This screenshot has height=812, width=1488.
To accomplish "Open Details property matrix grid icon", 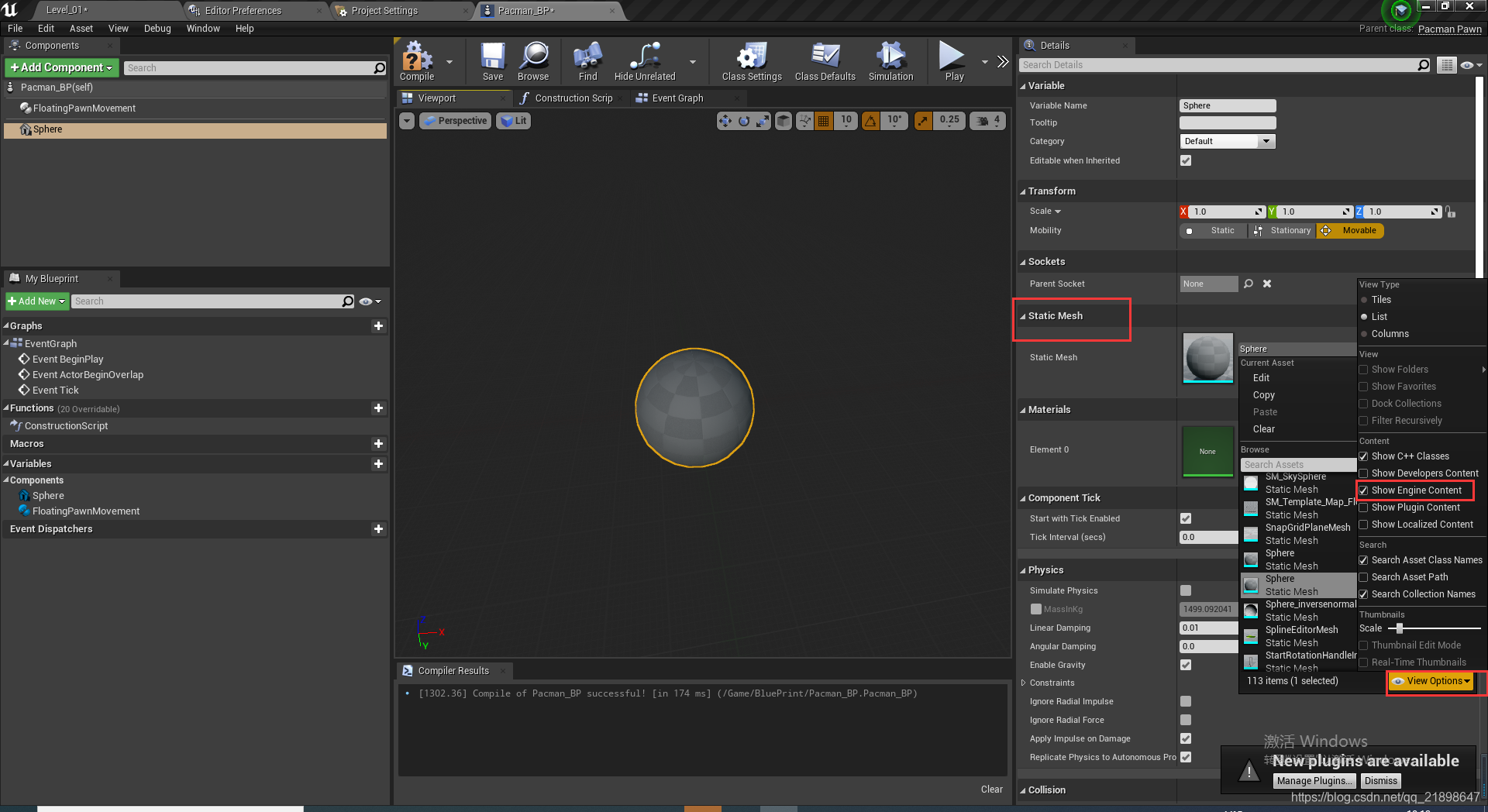I will 1447,65.
